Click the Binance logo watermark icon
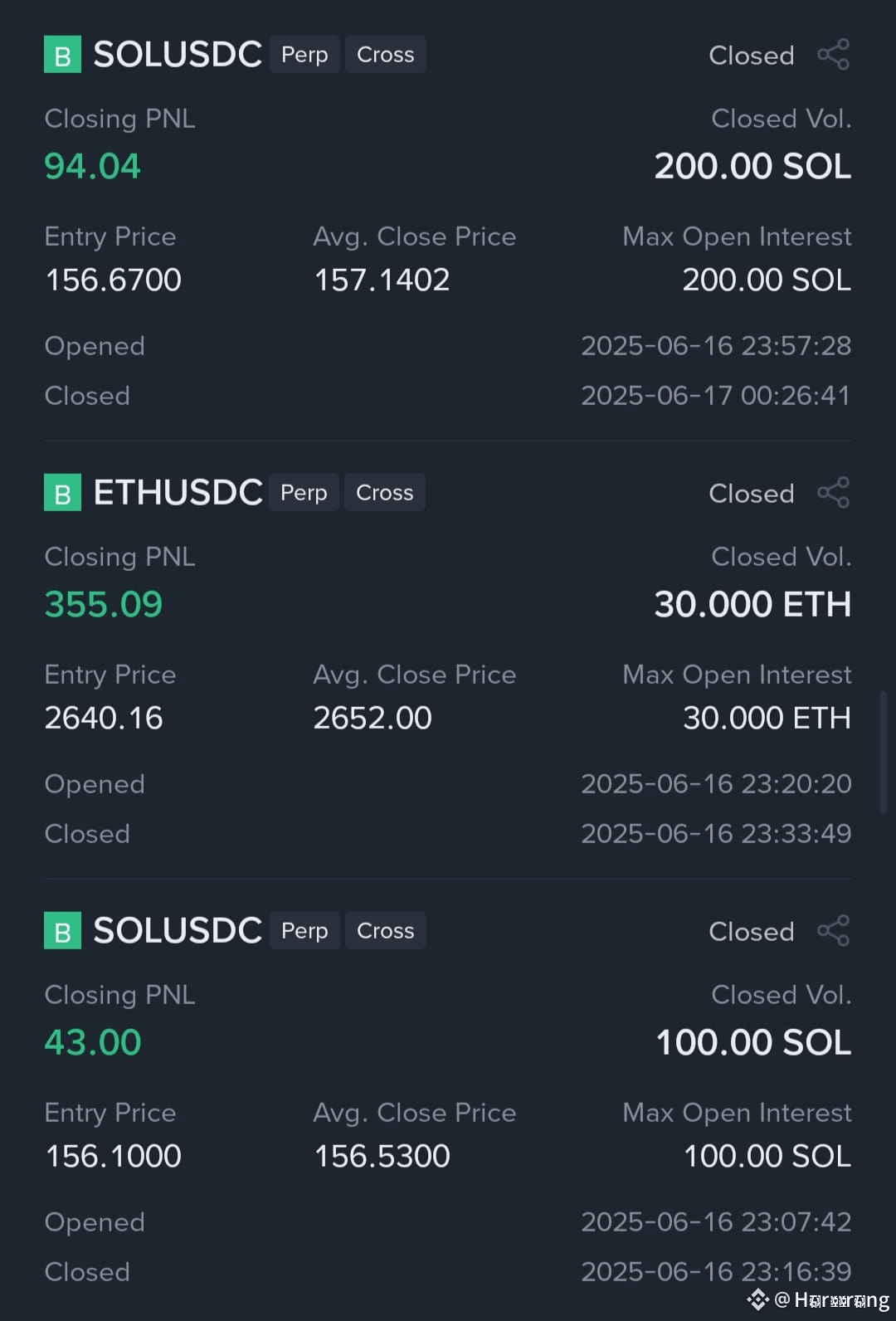Viewport: 896px width, 1321px height. pos(757,1299)
